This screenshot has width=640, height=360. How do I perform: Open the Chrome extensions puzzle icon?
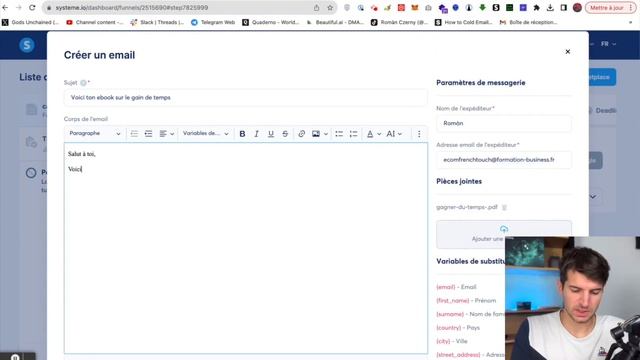(536, 7)
